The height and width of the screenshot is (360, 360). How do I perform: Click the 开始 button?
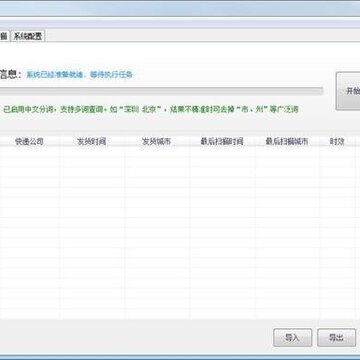(x=348, y=91)
